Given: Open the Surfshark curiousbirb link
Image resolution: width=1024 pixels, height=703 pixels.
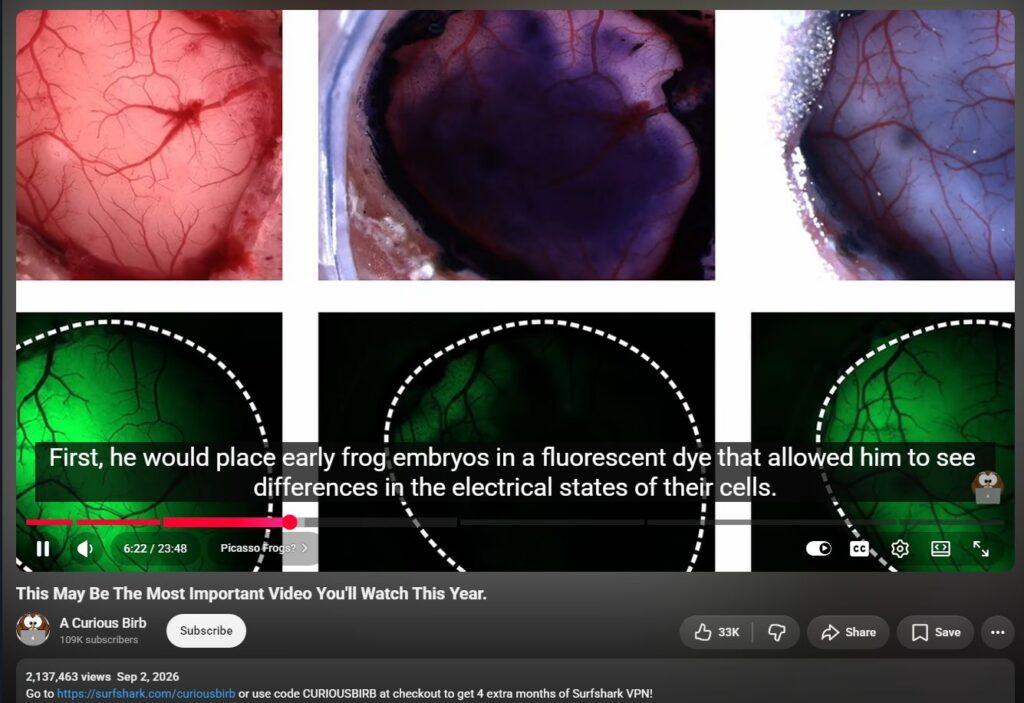Looking at the screenshot, I should (146, 693).
